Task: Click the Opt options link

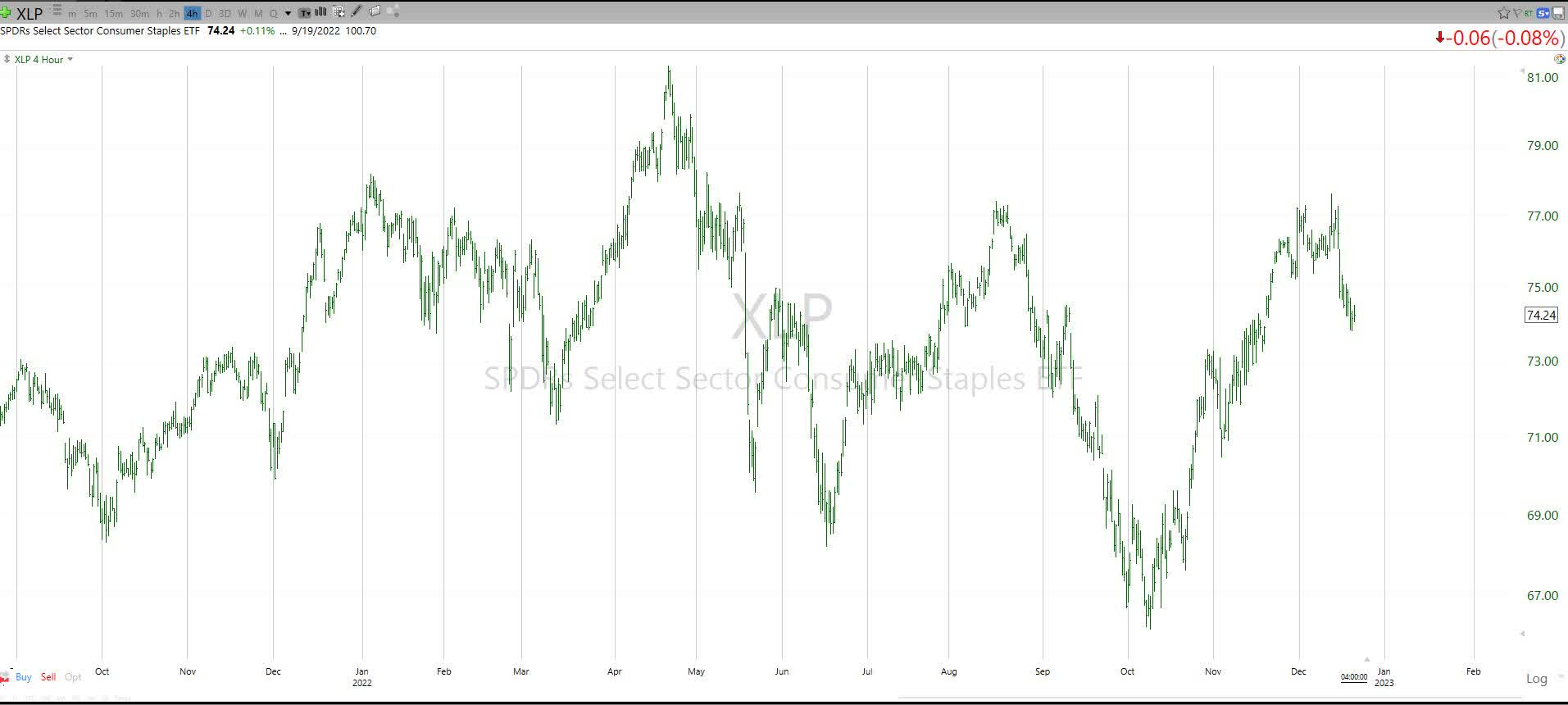Action: (73, 677)
